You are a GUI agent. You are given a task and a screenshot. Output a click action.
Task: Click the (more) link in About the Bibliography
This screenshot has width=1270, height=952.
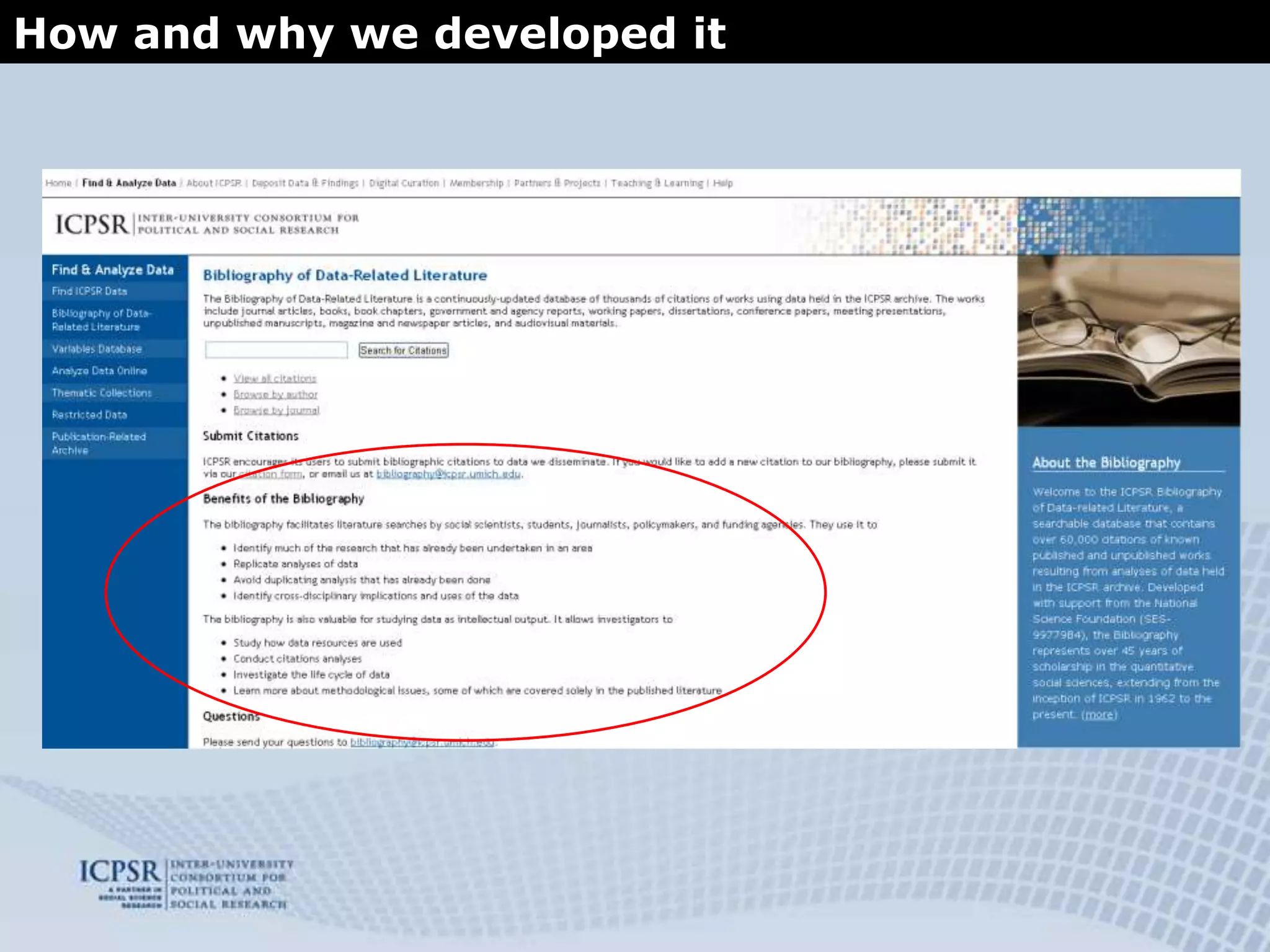tap(1099, 715)
